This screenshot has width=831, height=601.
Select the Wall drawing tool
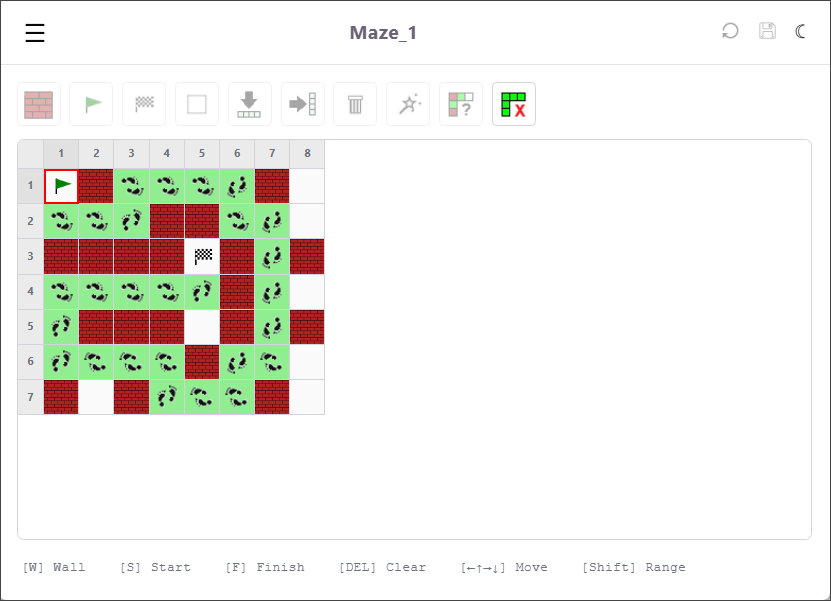tap(38, 104)
